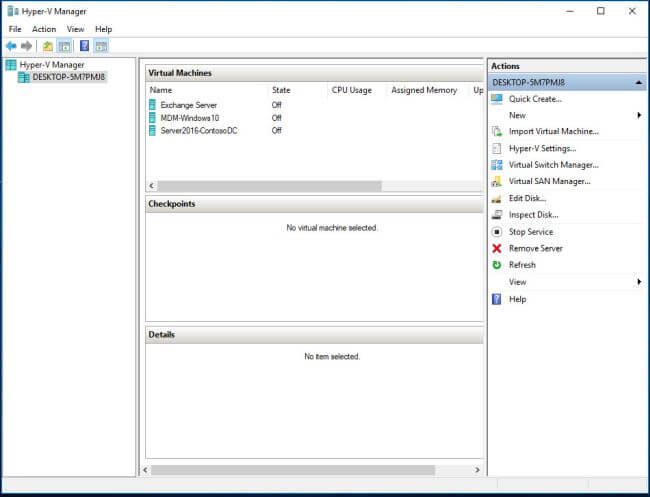Click bottom pane scroll right arrow
The height and width of the screenshot is (497, 650).
(477, 470)
